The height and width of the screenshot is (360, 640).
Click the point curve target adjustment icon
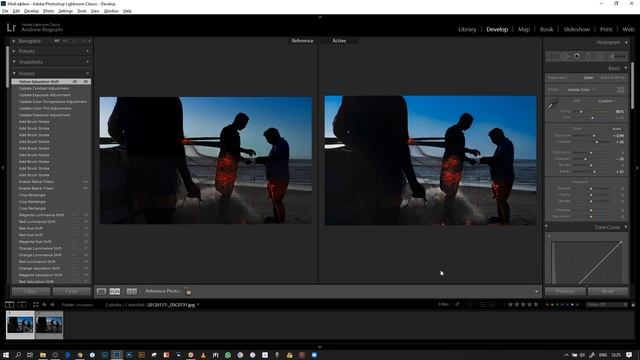pyautogui.click(x=549, y=236)
